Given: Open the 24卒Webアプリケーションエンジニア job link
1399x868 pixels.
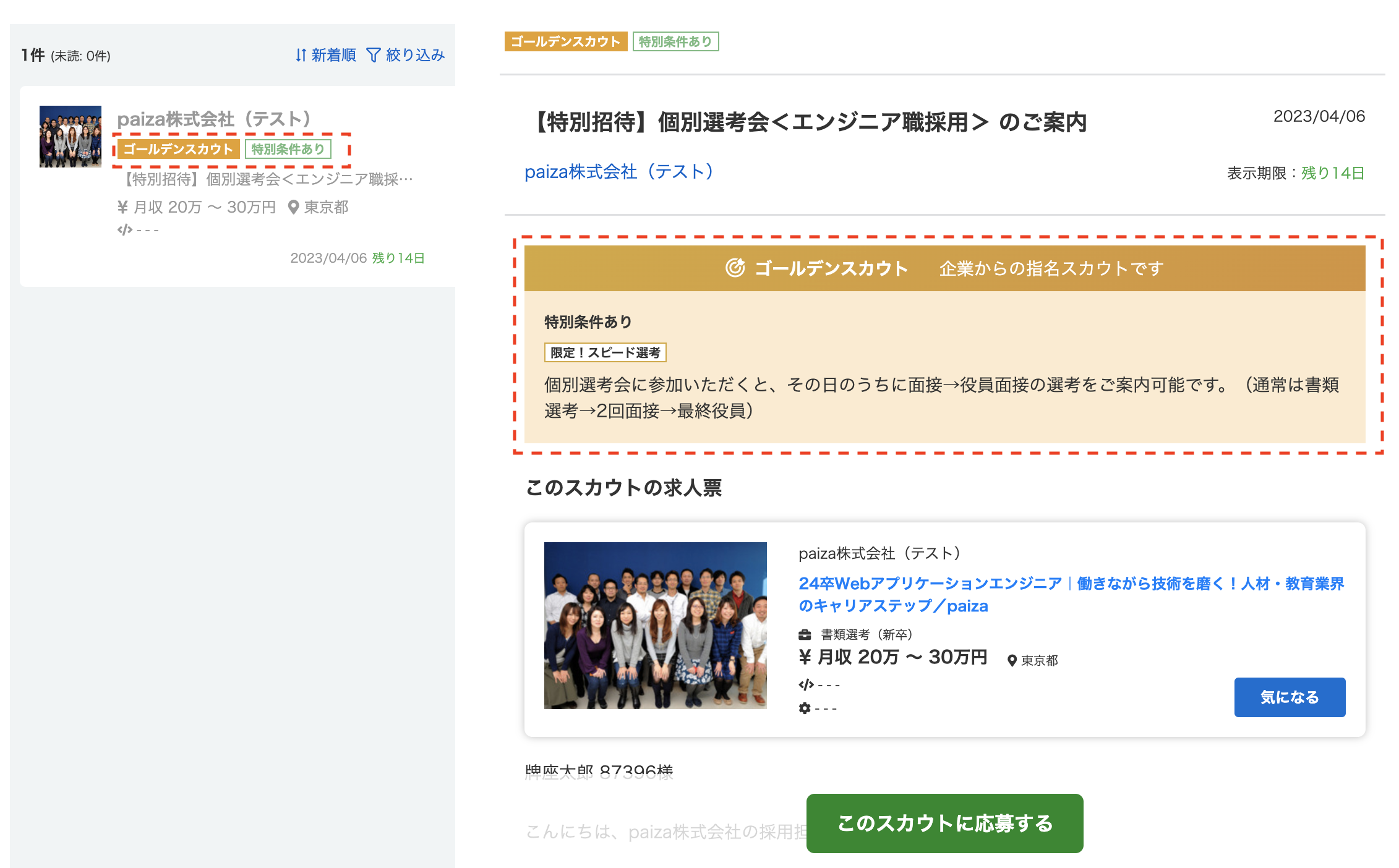Looking at the screenshot, I should click(x=1071, y=594).
